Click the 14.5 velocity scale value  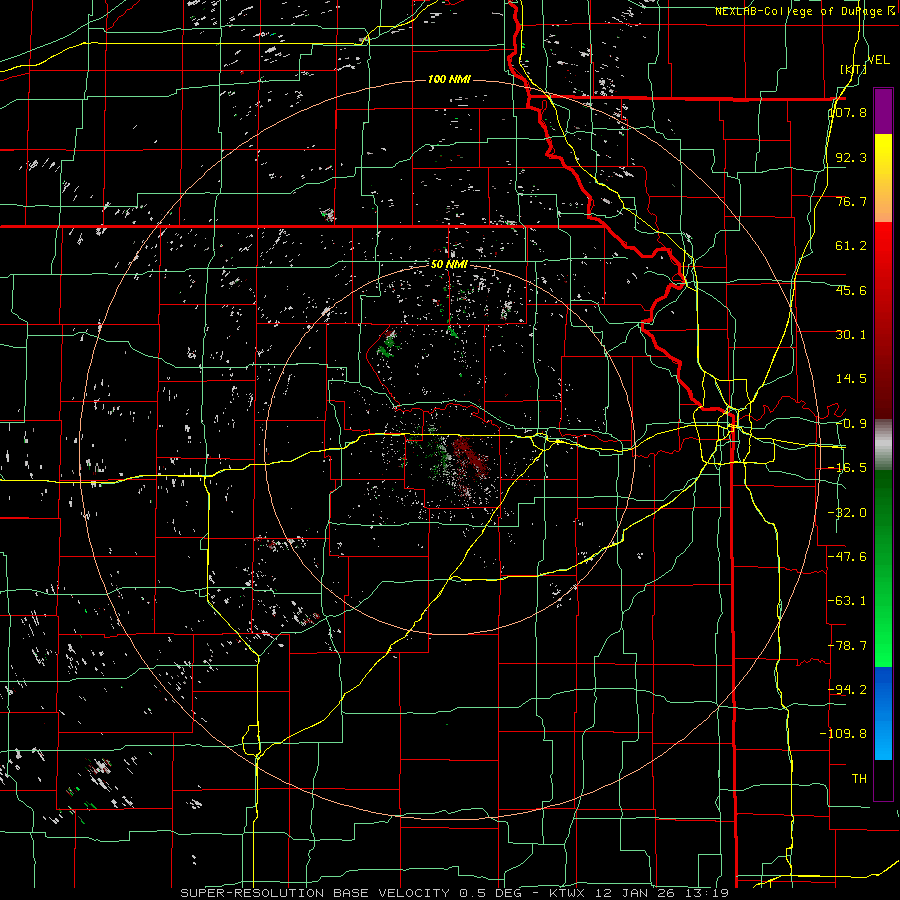coord(851,379)
